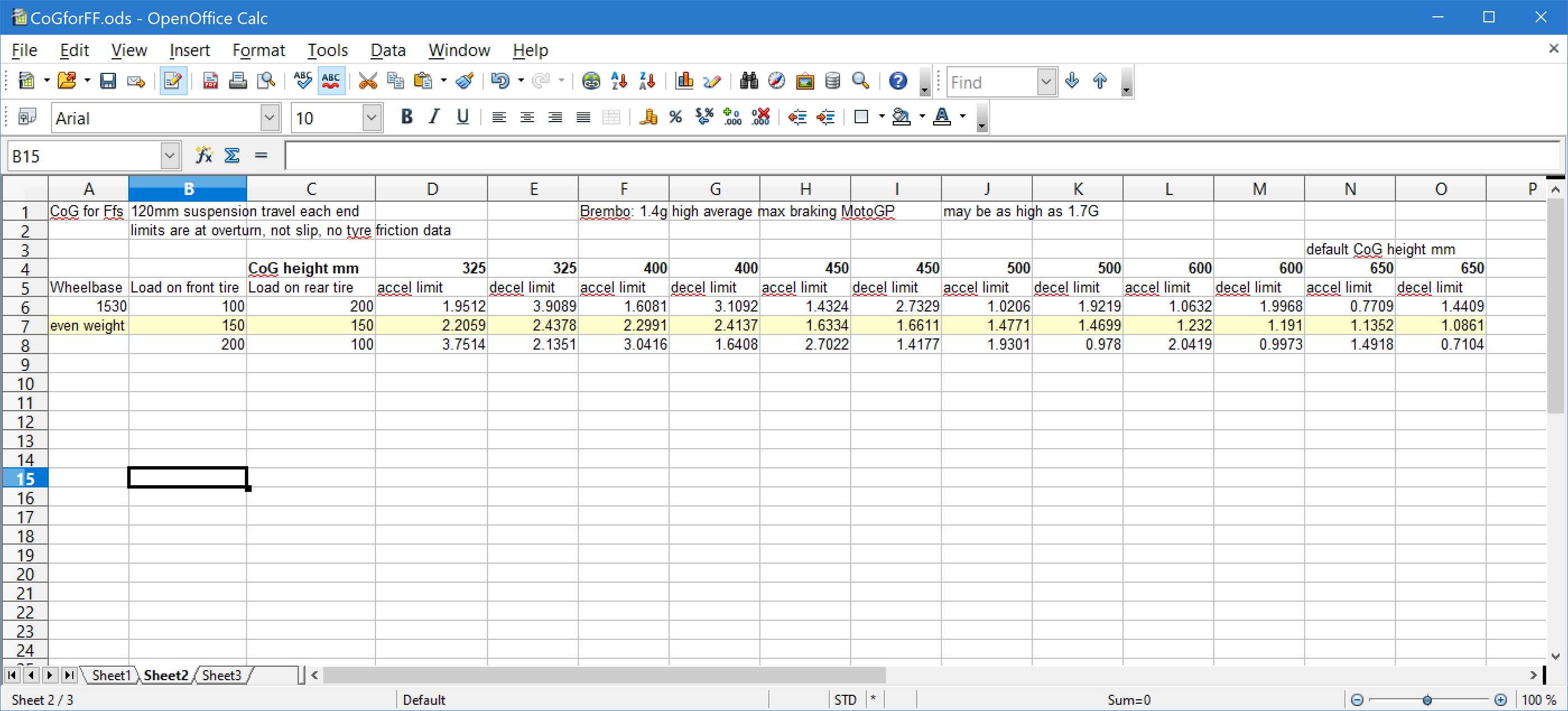This screenshot has height=711, width=1568.
Task: Open the Styles and Formatting window
Action: coord(27,117)
